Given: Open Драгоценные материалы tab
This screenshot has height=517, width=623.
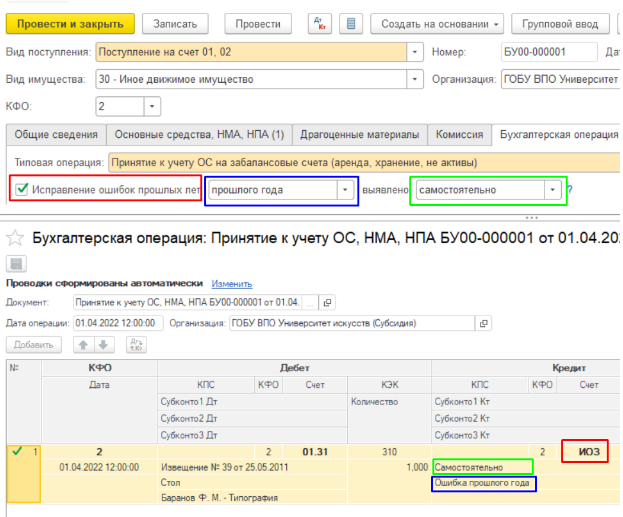Looking at the screenshot, I should [360, 135].
